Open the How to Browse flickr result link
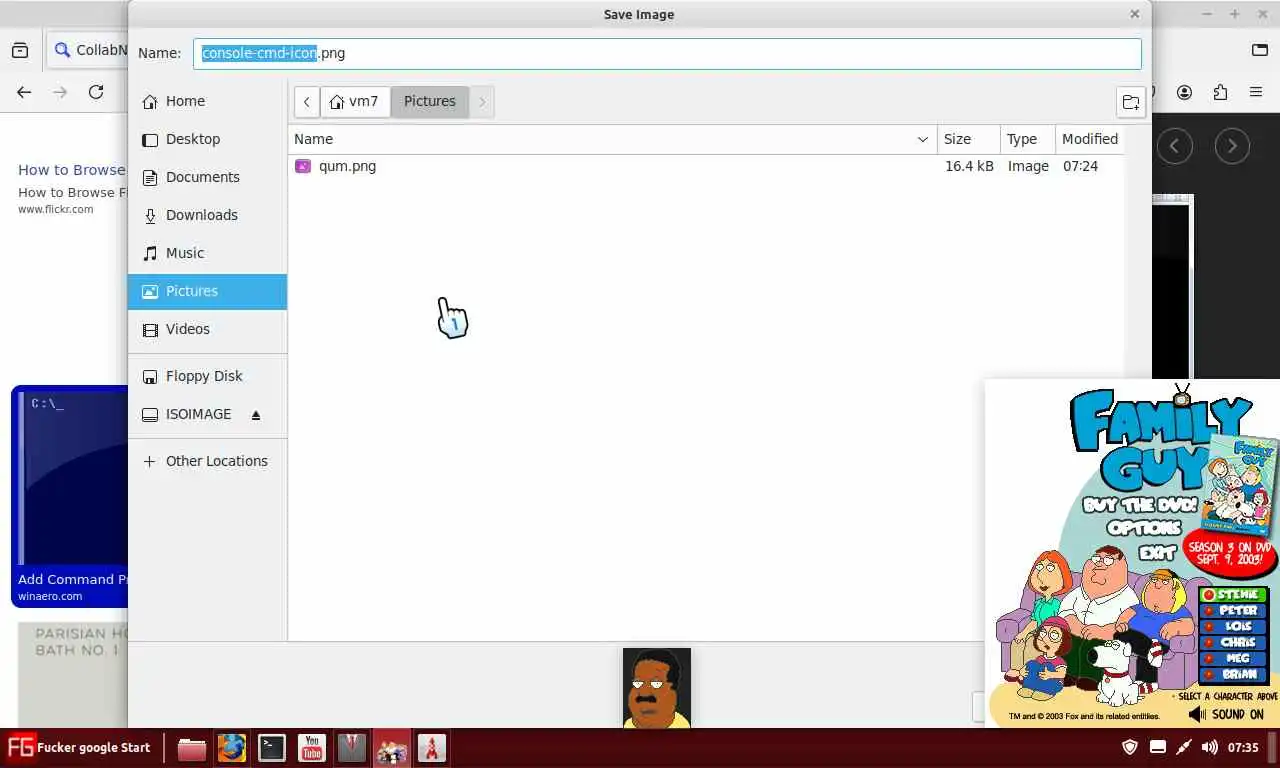 point(72,170)
